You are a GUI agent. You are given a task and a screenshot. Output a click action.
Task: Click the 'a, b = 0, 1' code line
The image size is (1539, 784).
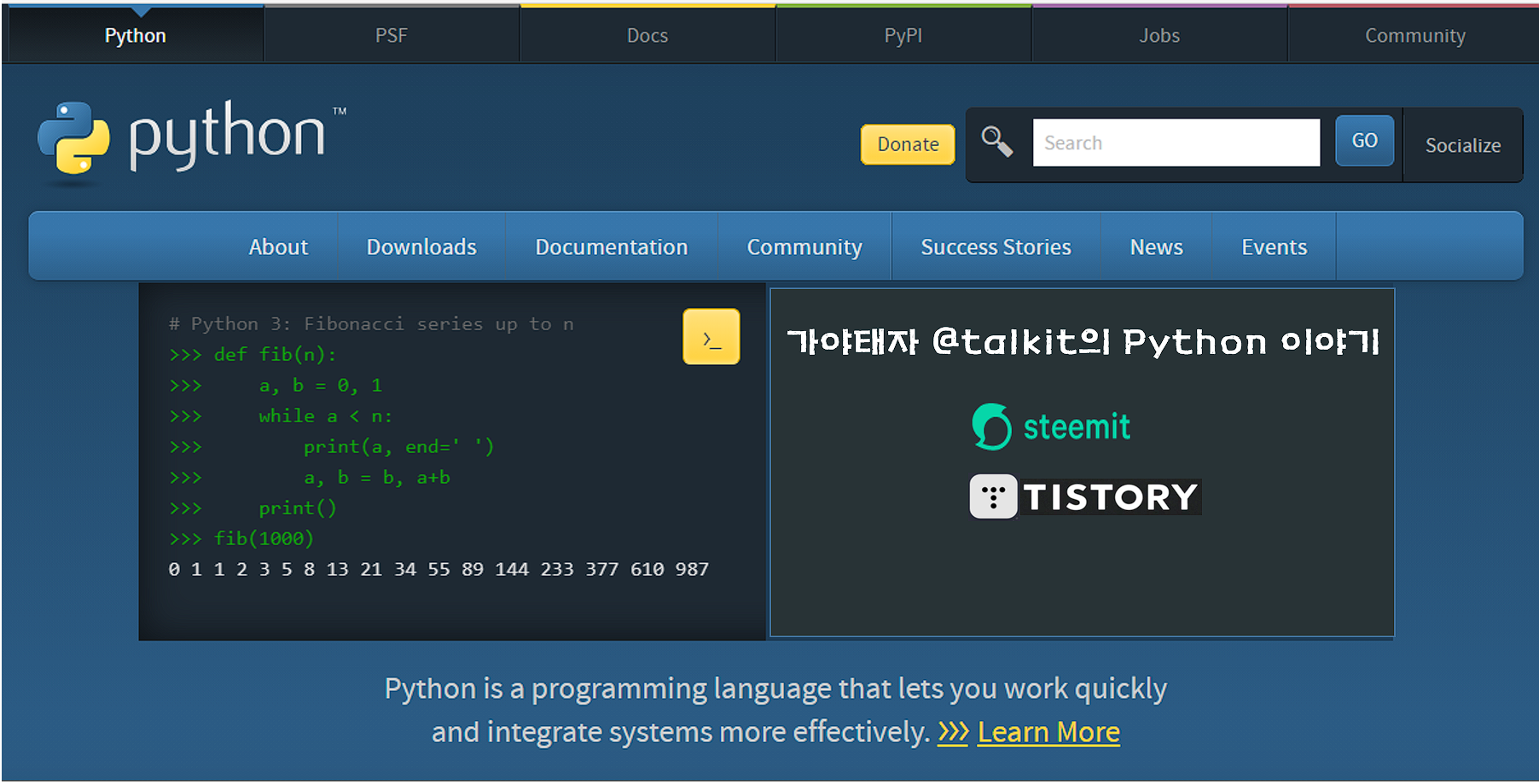click(x=276, y=385)
